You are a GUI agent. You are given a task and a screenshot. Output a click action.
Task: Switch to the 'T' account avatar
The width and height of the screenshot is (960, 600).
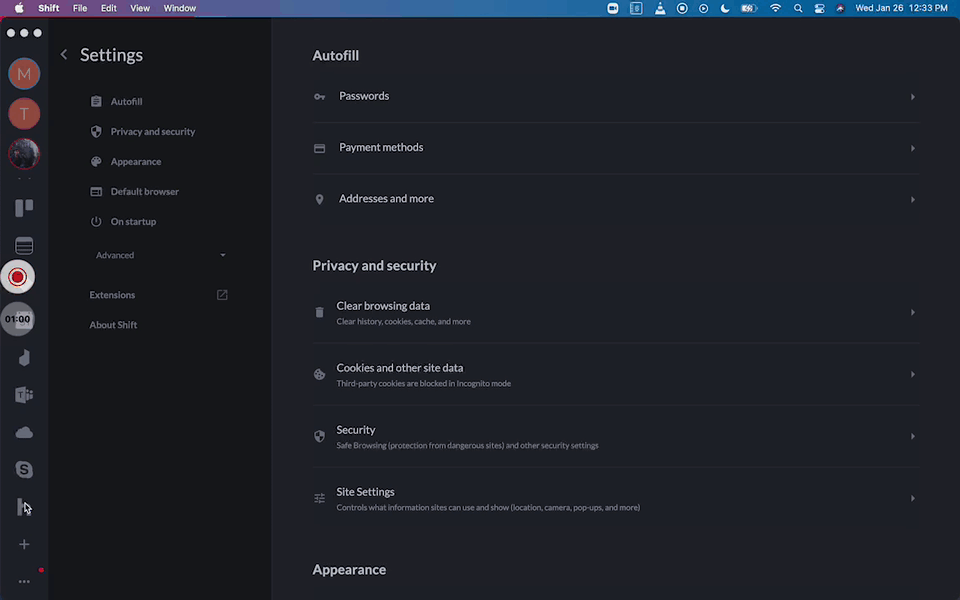click(x=24, y=114)
